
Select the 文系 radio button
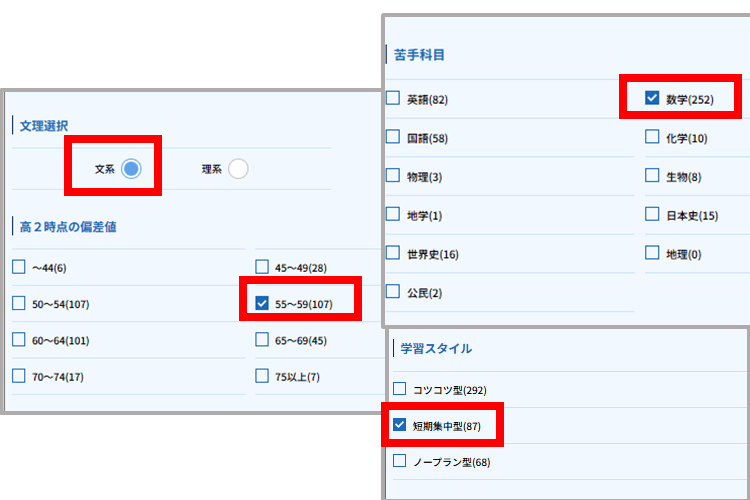tap(131, 169)
